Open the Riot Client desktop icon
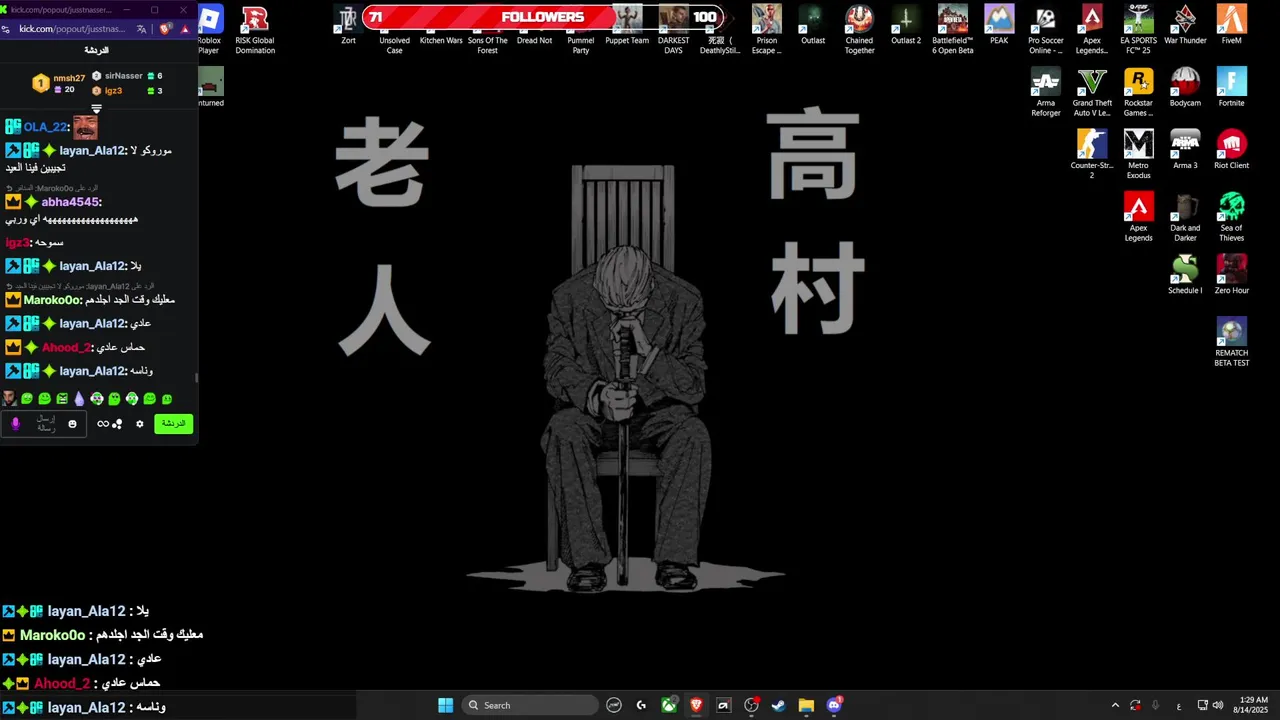This screenshot has width=1280, height=720. pyautogui.click(x=1231, y=149)
